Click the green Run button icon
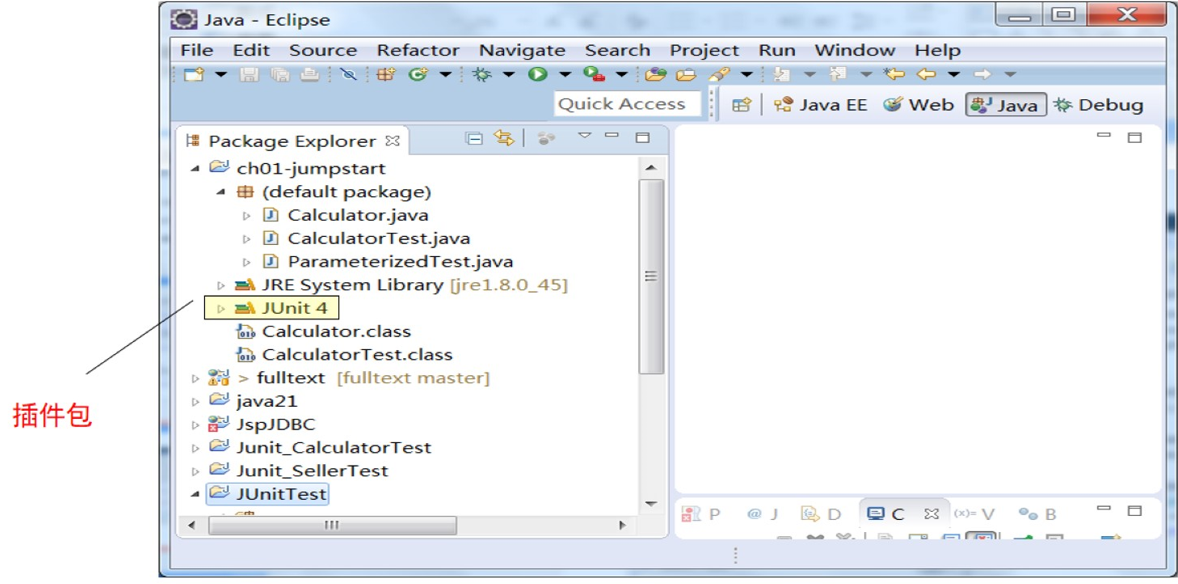Viewport: 1178px width, 584px height. (537, 74)
